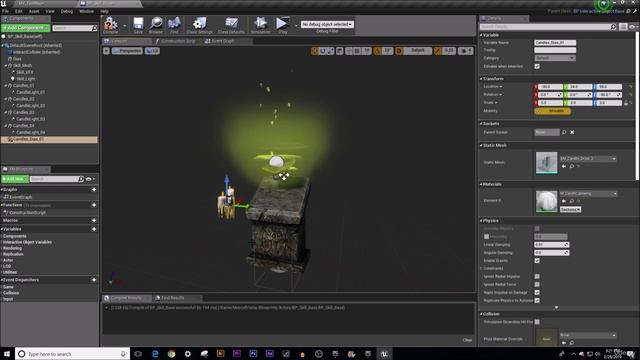This screenshot has height=360, width=640.
Task: Click the scale lock icon in Transform
Action: 626,103
